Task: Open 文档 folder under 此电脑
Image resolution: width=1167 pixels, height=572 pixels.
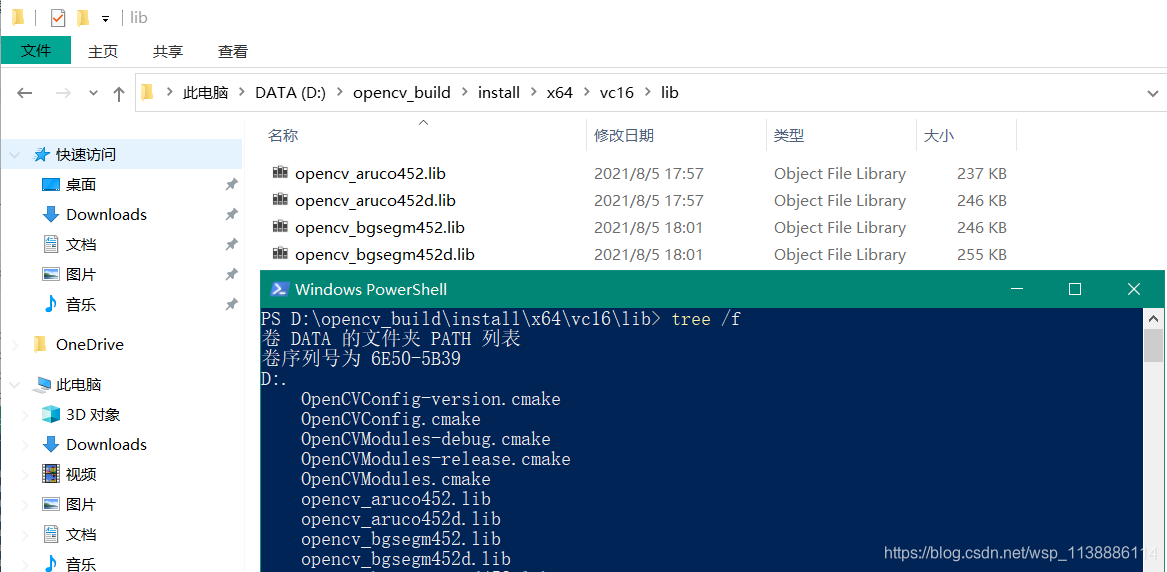Action: (x=80, y=534)
